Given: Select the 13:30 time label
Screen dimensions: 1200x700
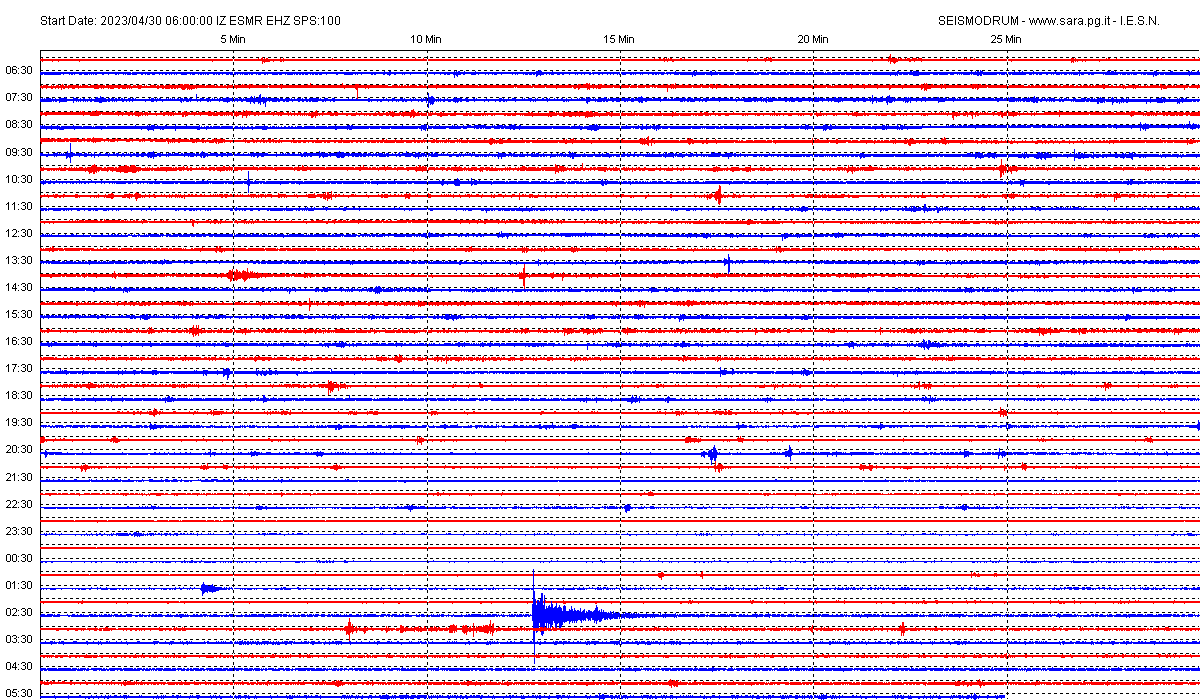Looking at the screenshot, I should tap(19, 261).
